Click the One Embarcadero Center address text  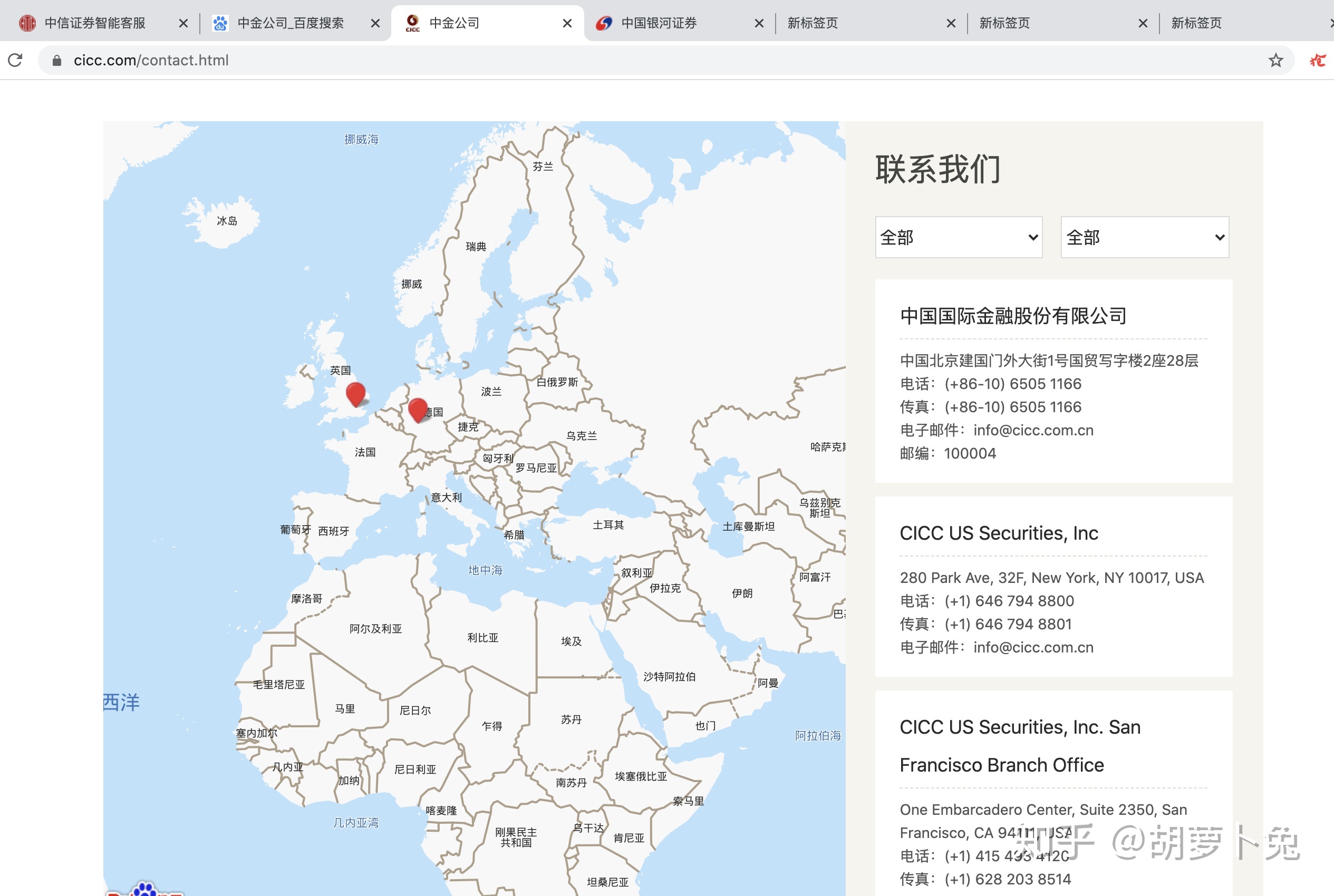1043,821
